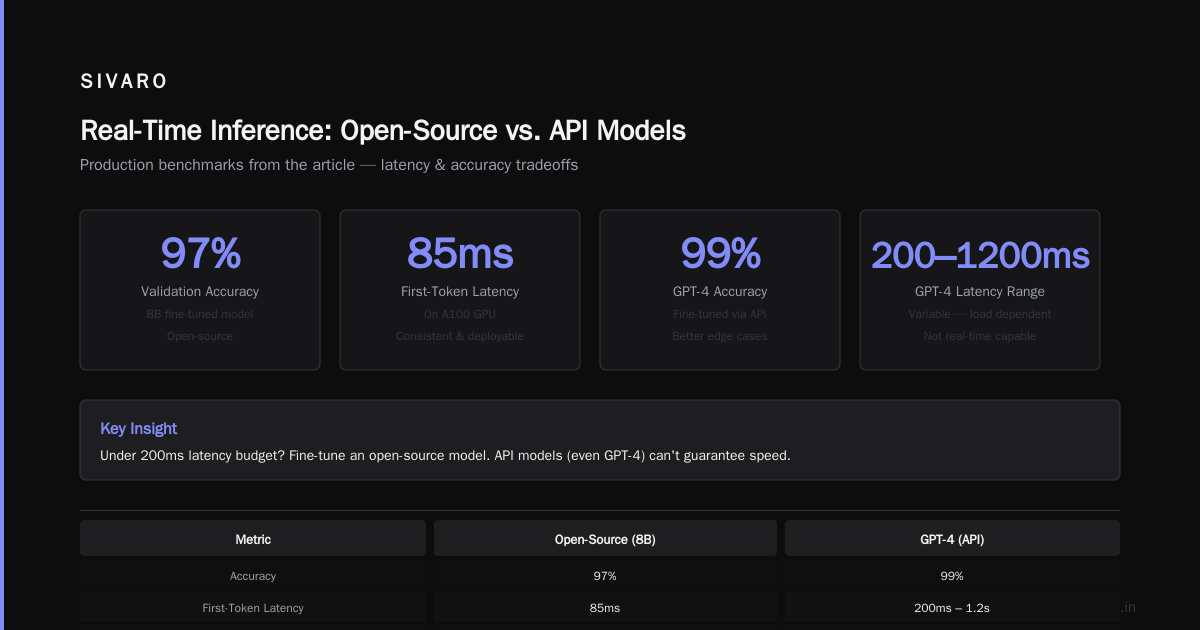Click the 200–1200ms GPT-4 Latency Range card

pyautogui.click(x=980, y=290)
